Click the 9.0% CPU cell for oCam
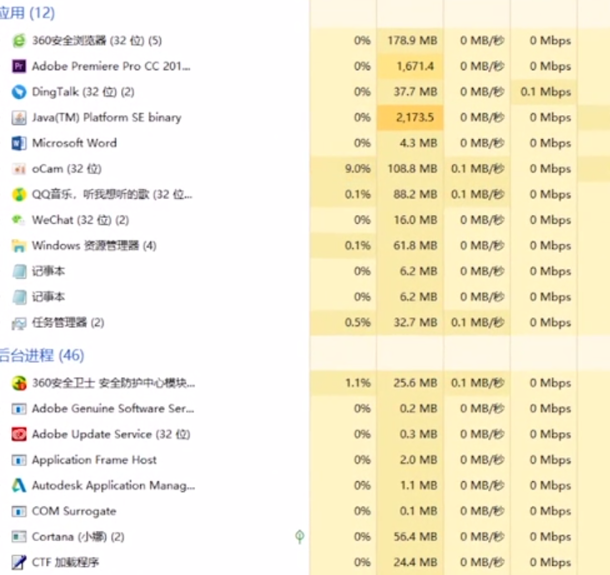The image size is (610, 575). [x=357, y=169]
